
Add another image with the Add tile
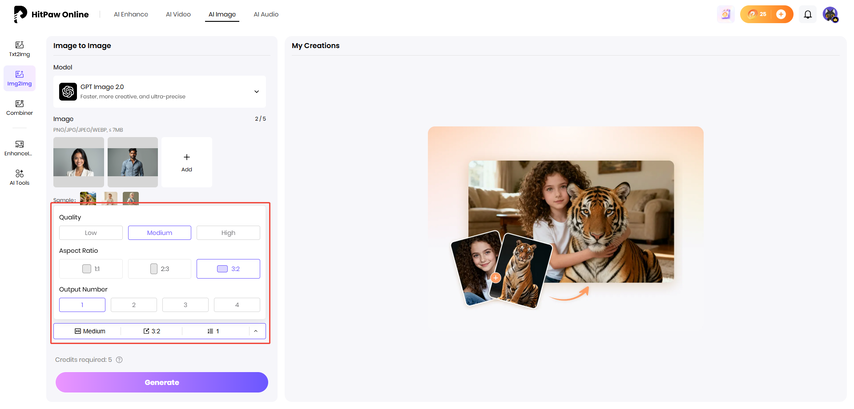click(187, 162)
